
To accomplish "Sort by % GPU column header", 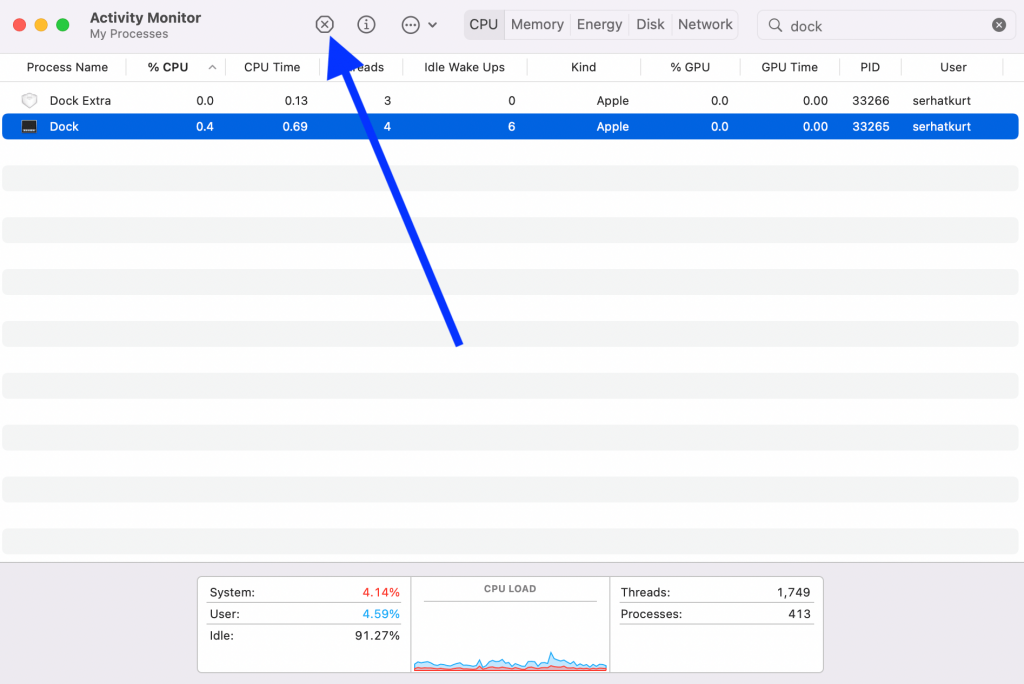I will click(x=690, y=67).
